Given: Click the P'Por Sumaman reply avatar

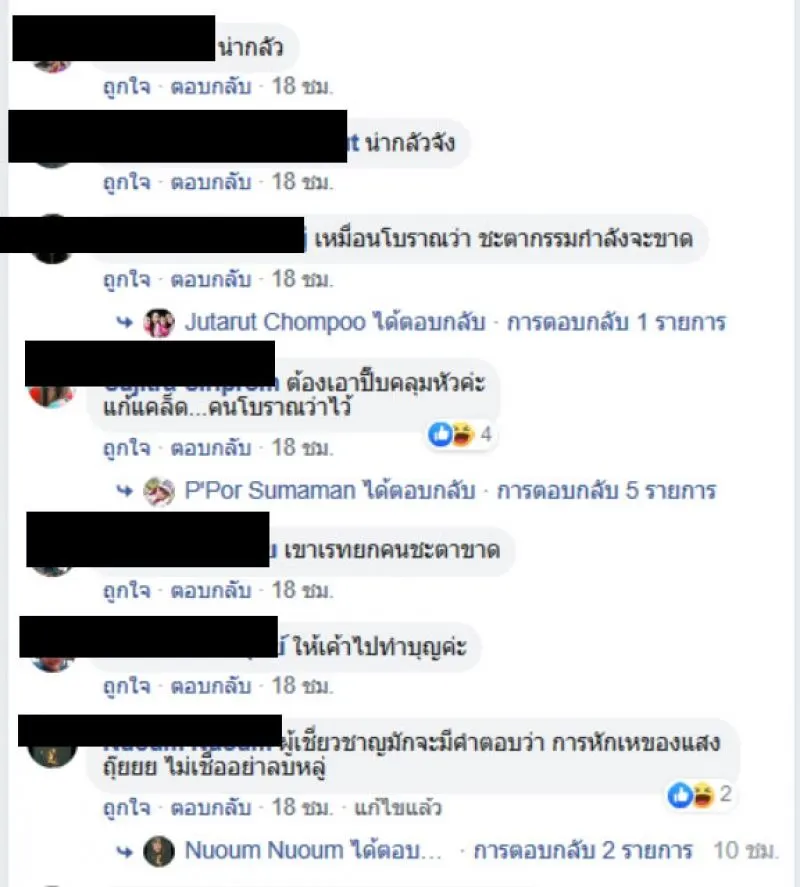Looking at the screenshot, I should point(158,491).
